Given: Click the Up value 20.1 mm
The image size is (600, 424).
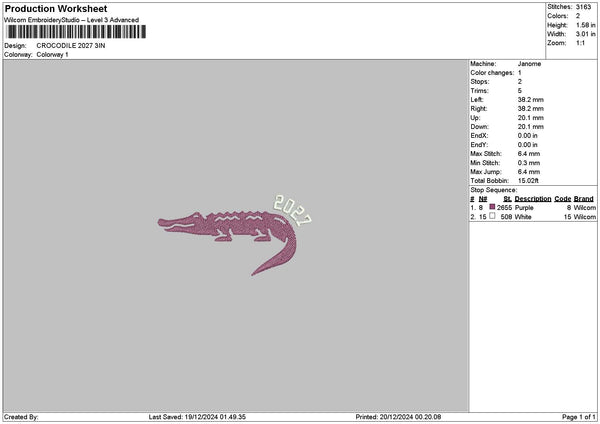Looking at the screenshot, I should [530, 118].
